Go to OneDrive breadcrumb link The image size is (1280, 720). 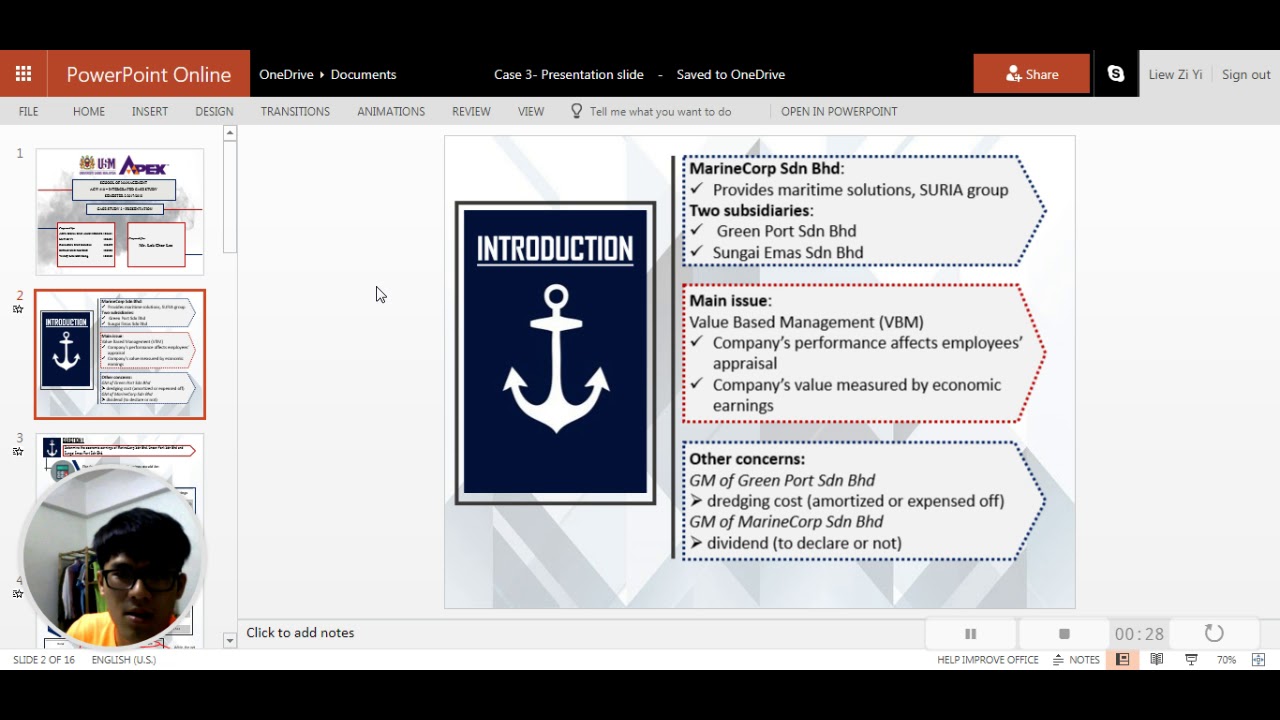286,74
